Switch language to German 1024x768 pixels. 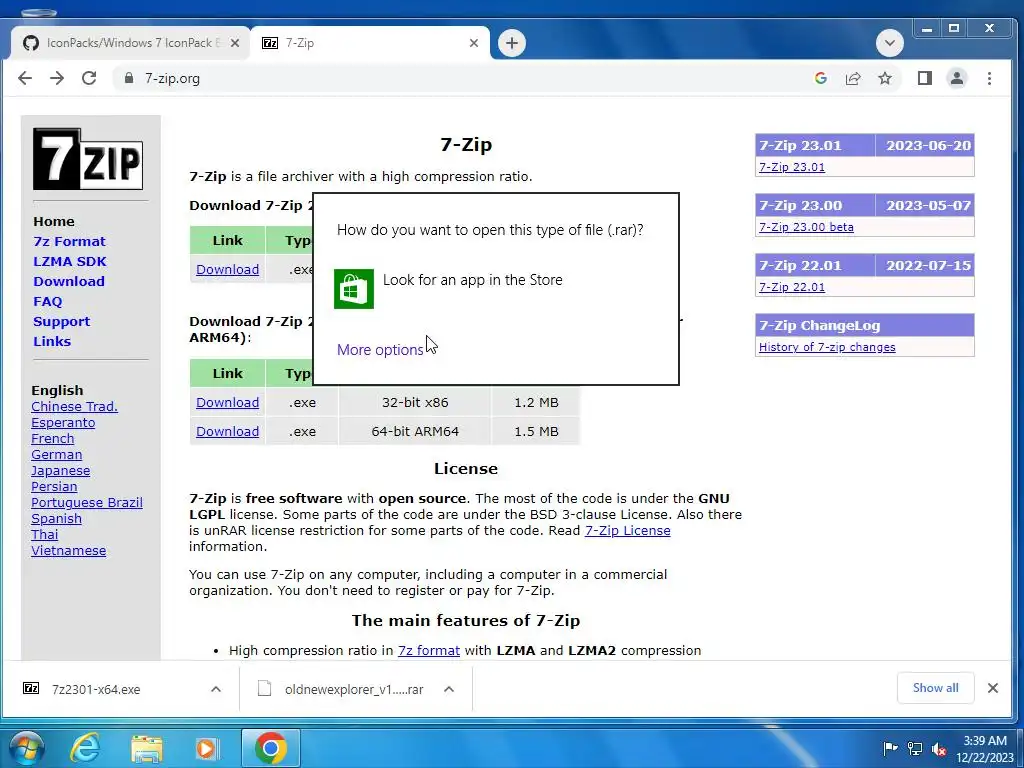(56, 455)
